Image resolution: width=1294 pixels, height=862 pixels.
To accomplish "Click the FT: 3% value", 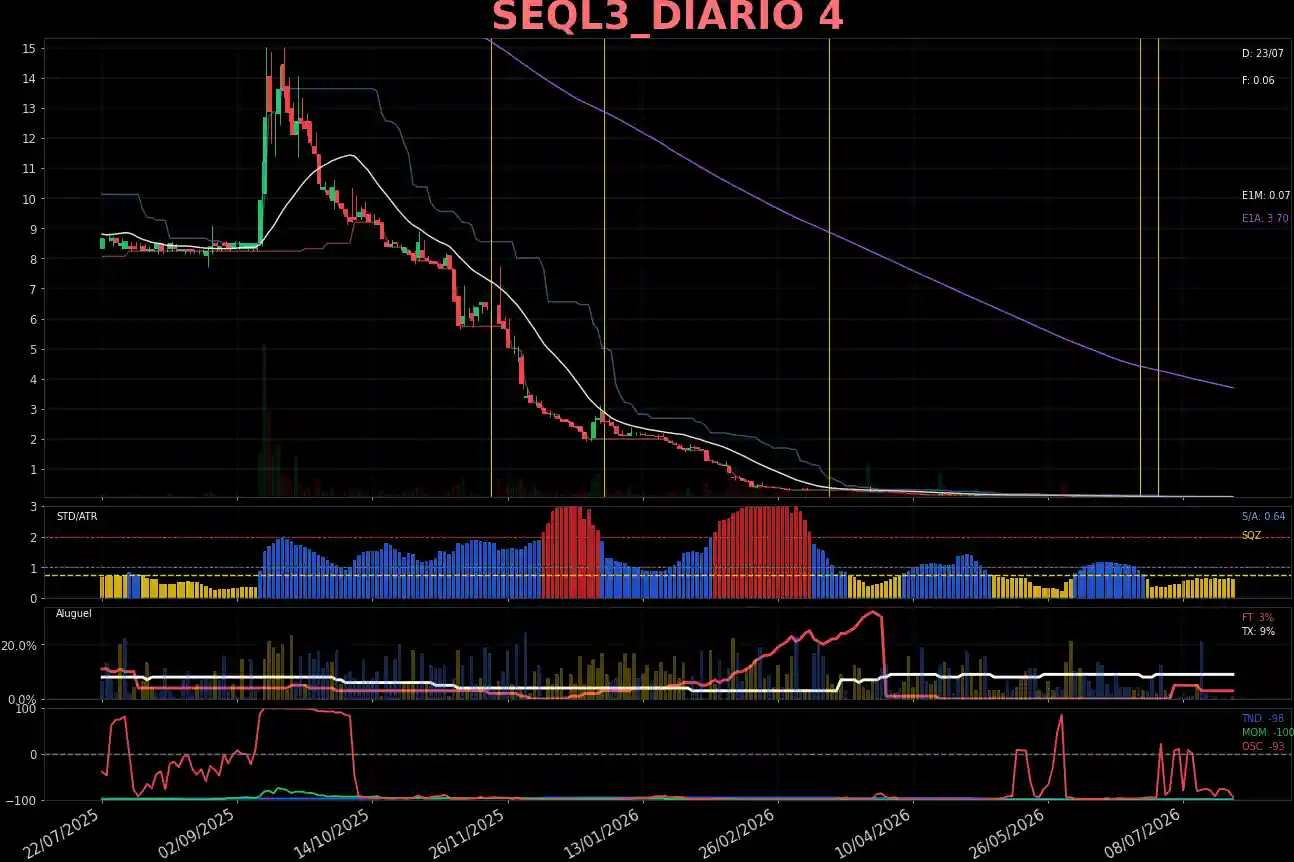I will pos(1258,618).
